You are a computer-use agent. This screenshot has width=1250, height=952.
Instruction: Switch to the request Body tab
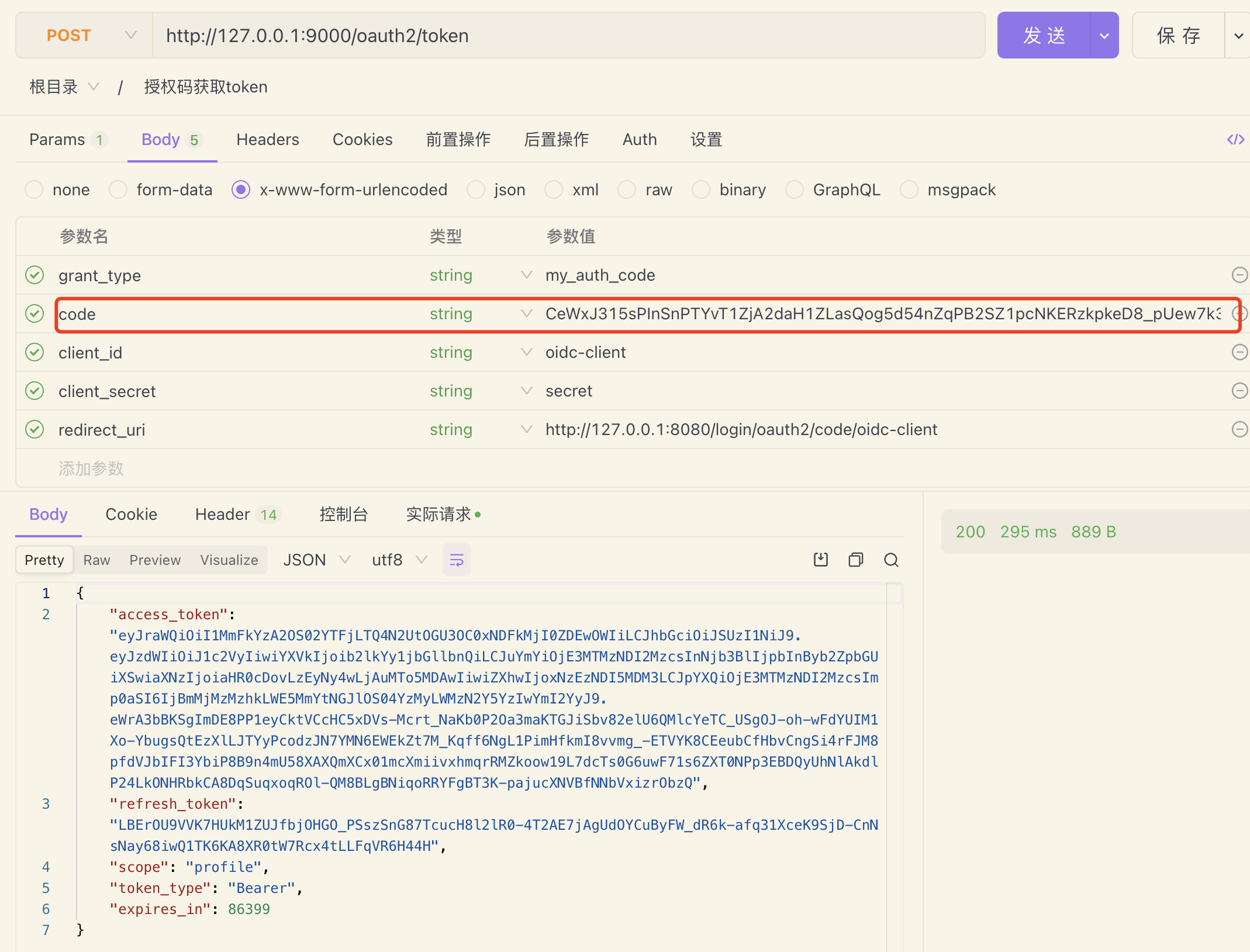[172, 139]
